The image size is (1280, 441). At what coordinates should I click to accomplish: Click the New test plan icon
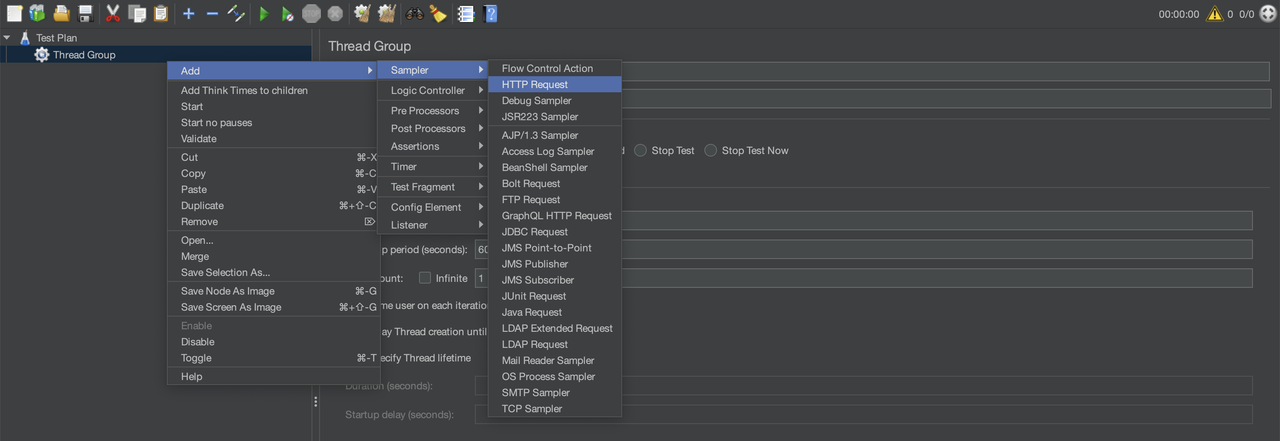(14, 13)
